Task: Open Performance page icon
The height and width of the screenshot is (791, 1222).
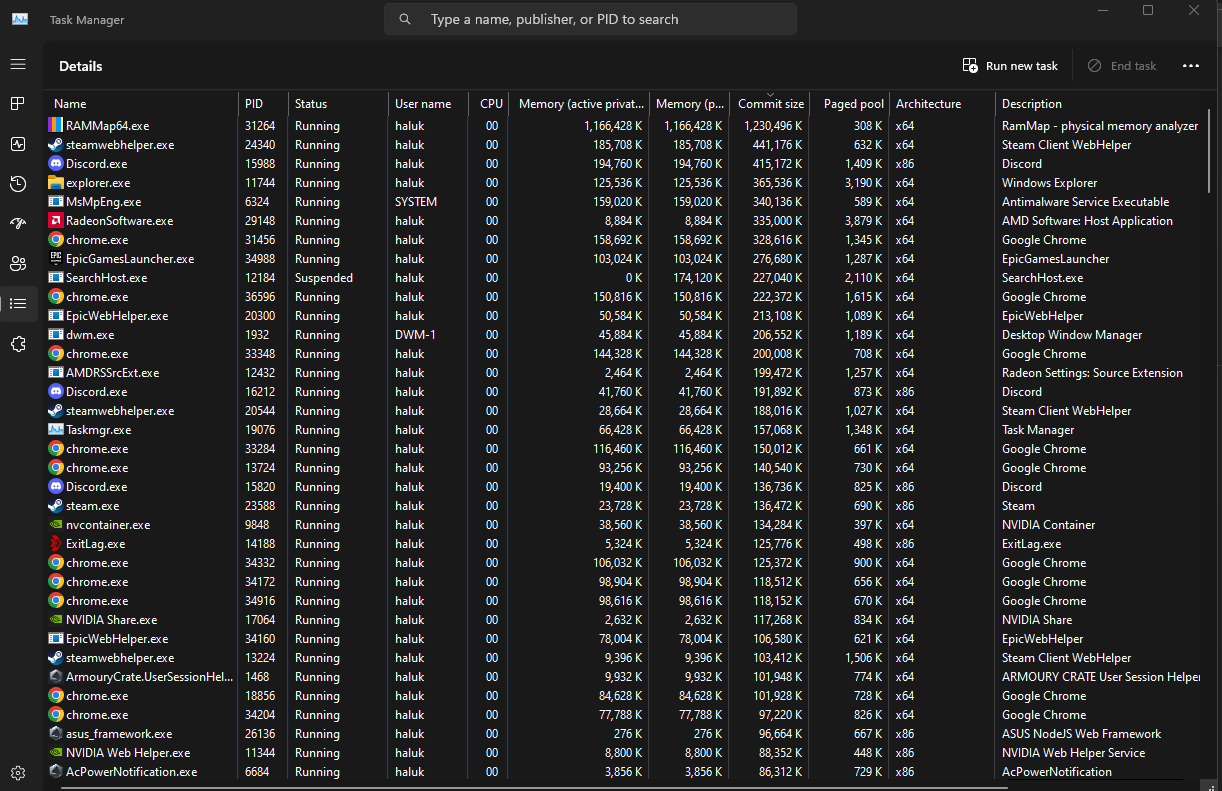Action: point(18,144)
